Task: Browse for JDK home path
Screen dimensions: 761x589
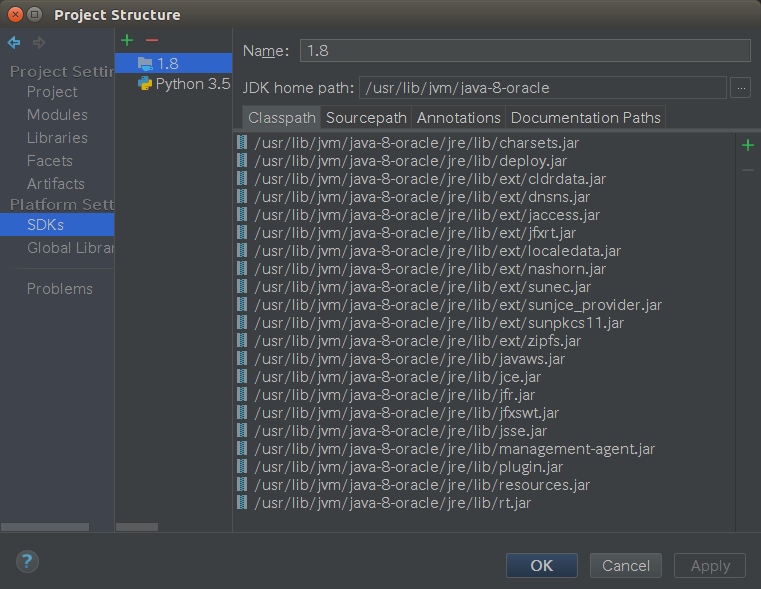Action: point(741,88)
